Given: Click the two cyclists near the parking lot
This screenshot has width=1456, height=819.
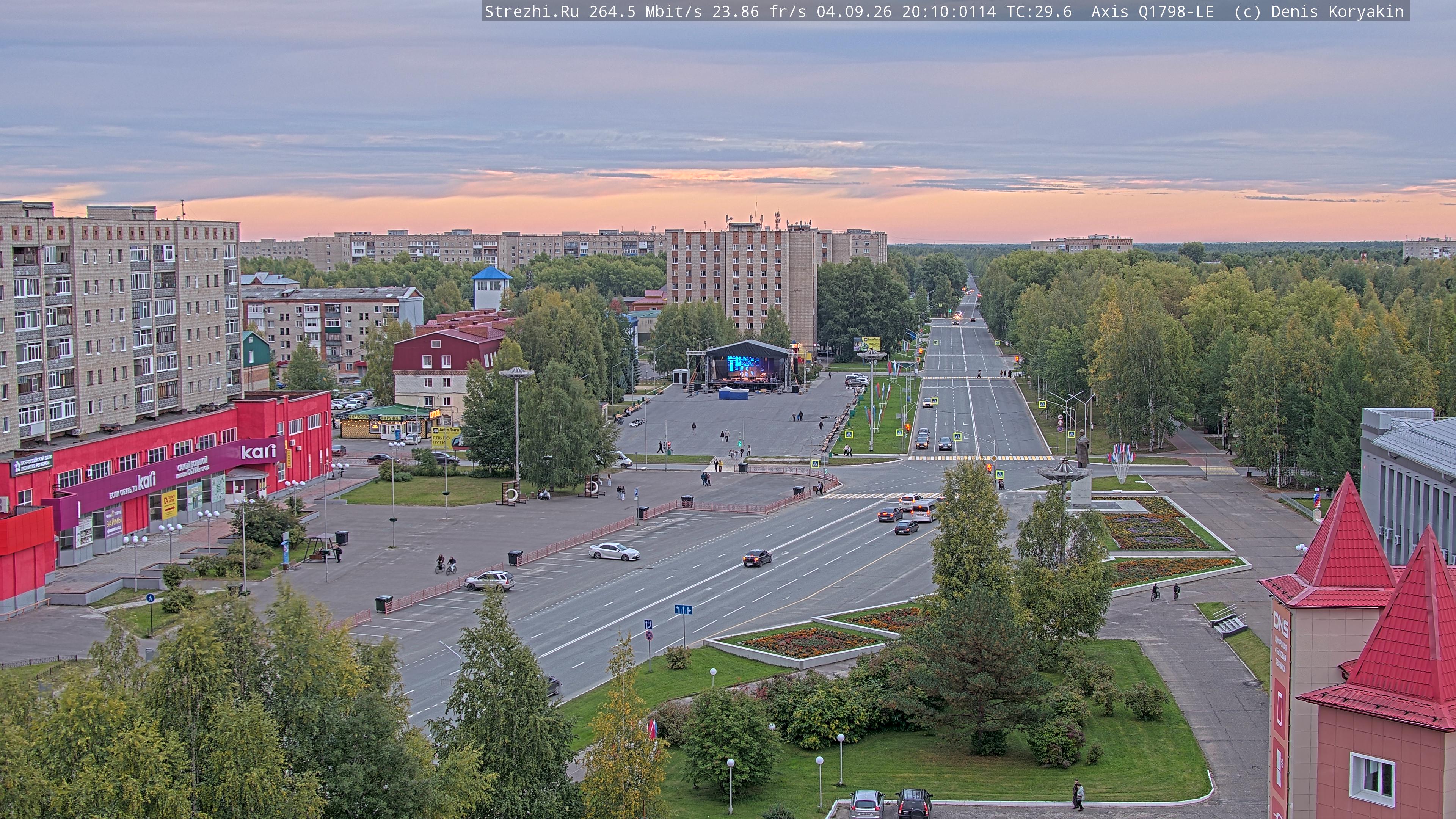Looking at the screenshot, I should (x=446, y=564).
